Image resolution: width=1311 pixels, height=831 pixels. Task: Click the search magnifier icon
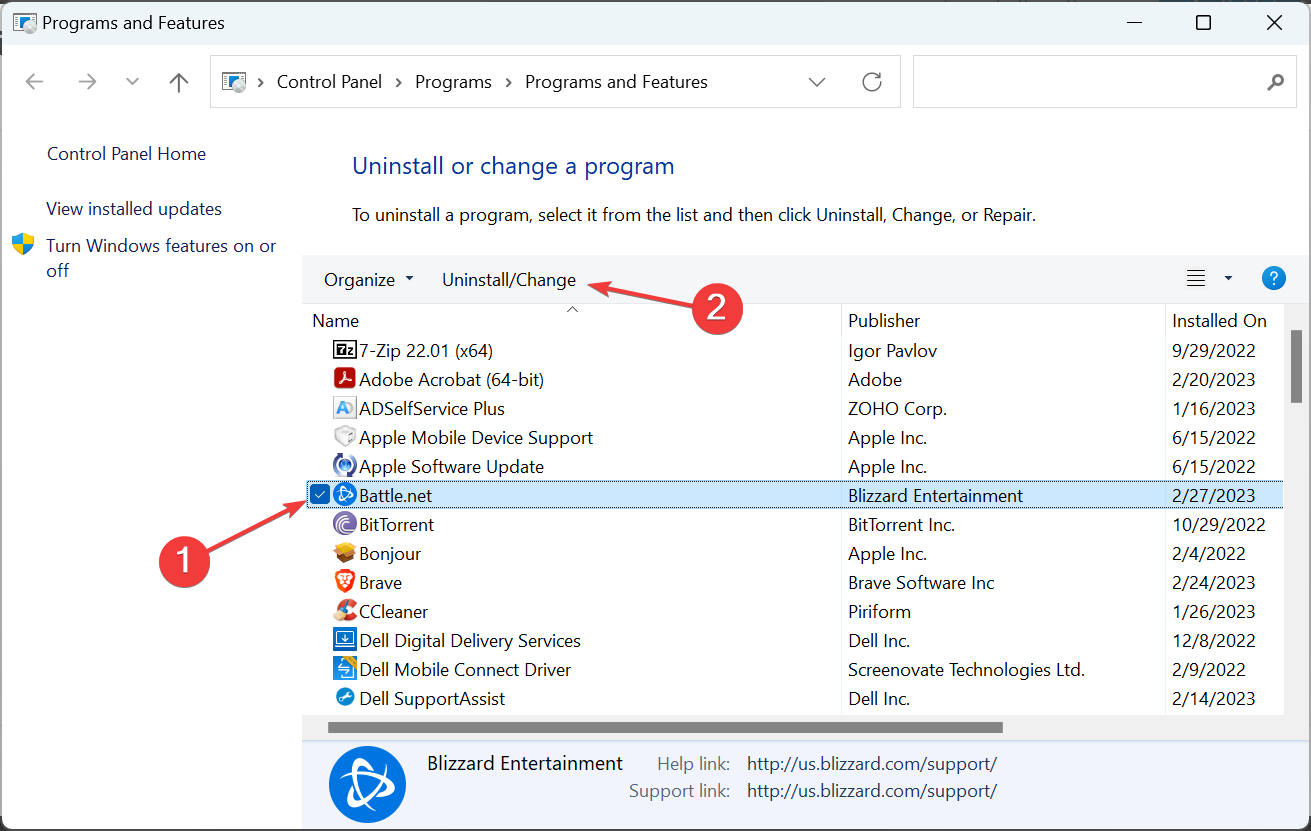click(1275, 82)
